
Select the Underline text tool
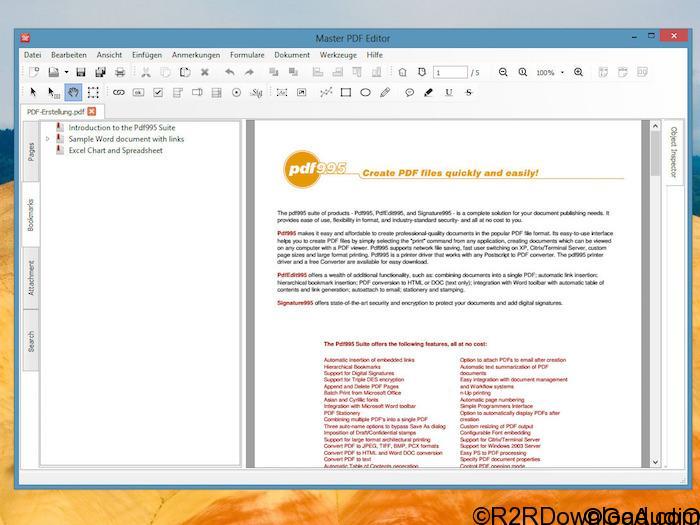pos(449,92)
